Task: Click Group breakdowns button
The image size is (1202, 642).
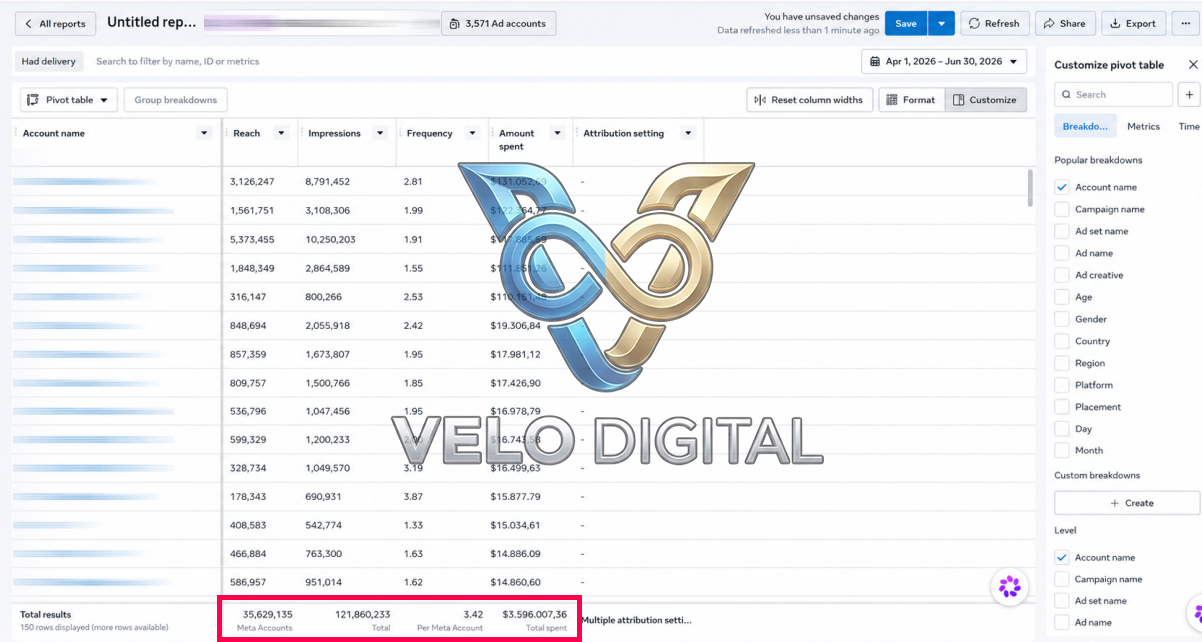Action: [176, 100]
